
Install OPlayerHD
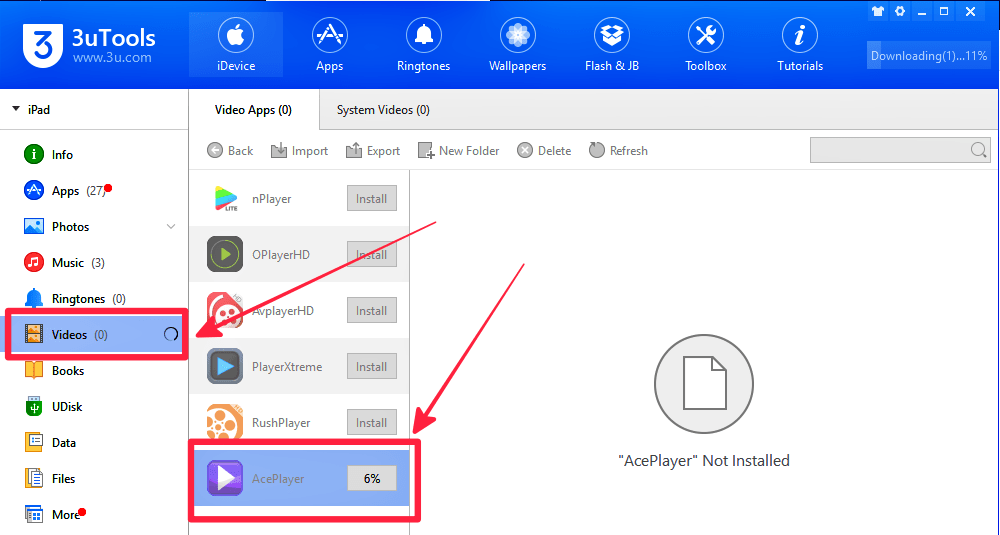coord(372,254)
